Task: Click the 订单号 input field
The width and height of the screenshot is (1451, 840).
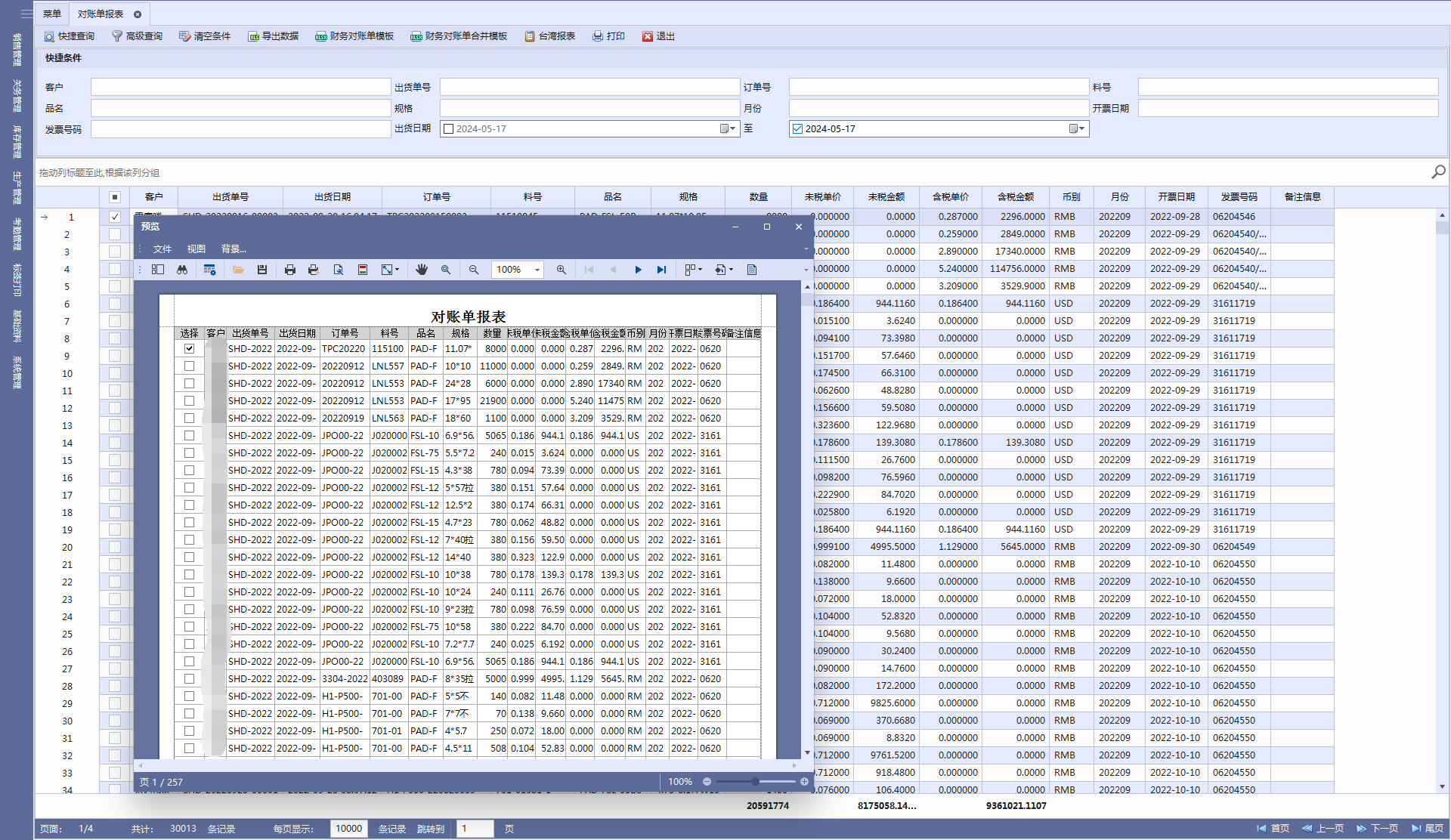Action: coord(939,87)
